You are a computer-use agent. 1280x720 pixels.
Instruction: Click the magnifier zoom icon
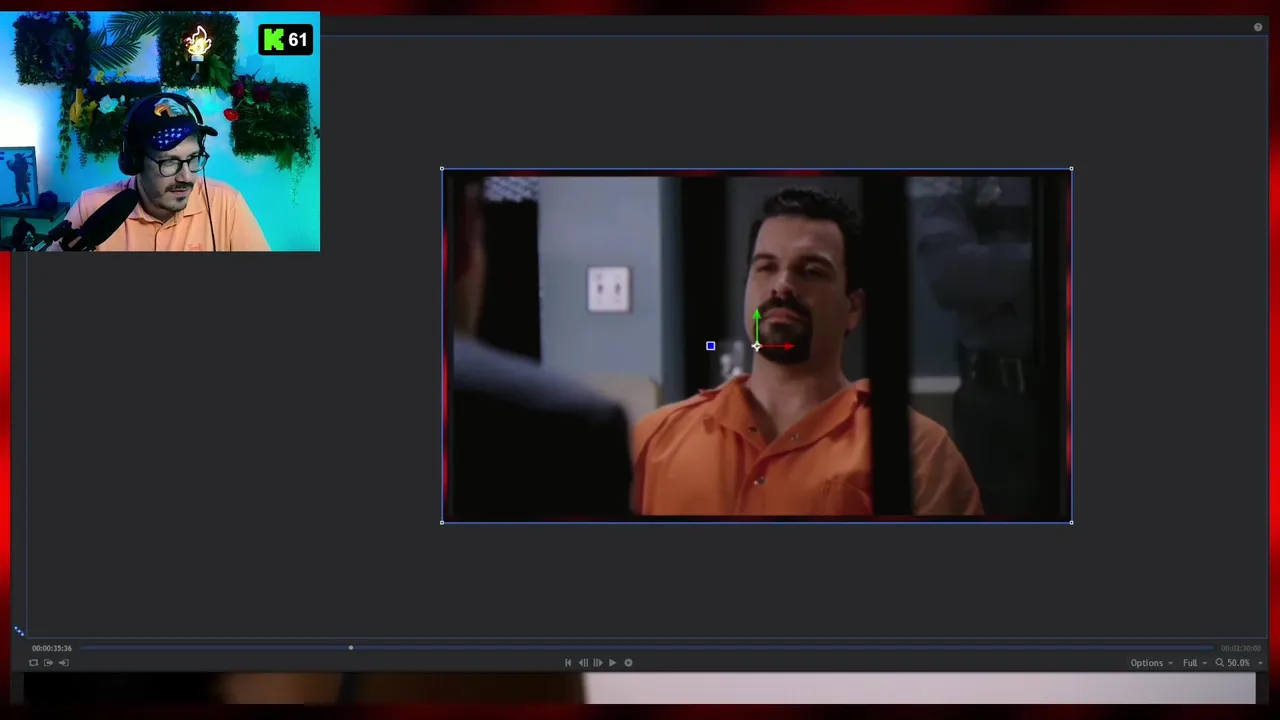(x=1219, y=663)
